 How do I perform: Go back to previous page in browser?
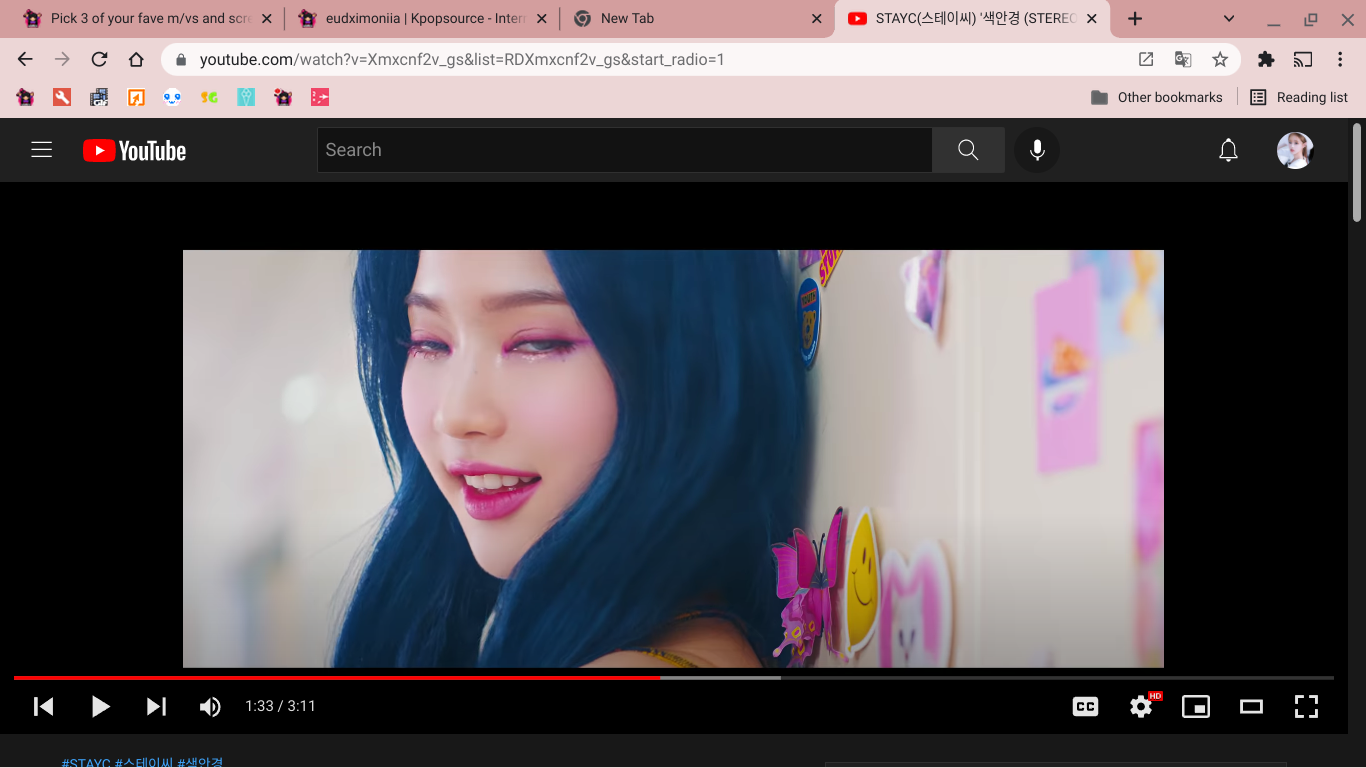[x=25, y=59]
